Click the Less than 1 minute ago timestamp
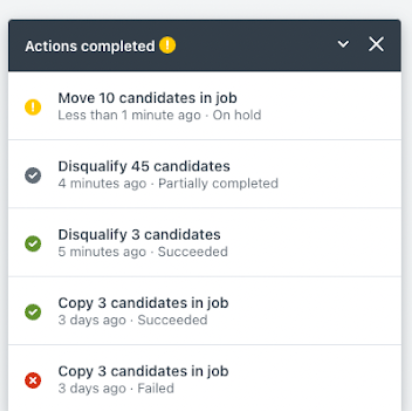The width and height of the screenshot is (412, 411). 129,115
